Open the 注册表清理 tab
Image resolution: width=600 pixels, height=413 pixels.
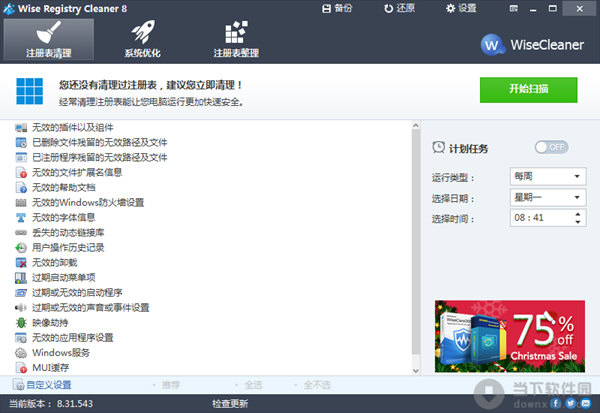49,39
